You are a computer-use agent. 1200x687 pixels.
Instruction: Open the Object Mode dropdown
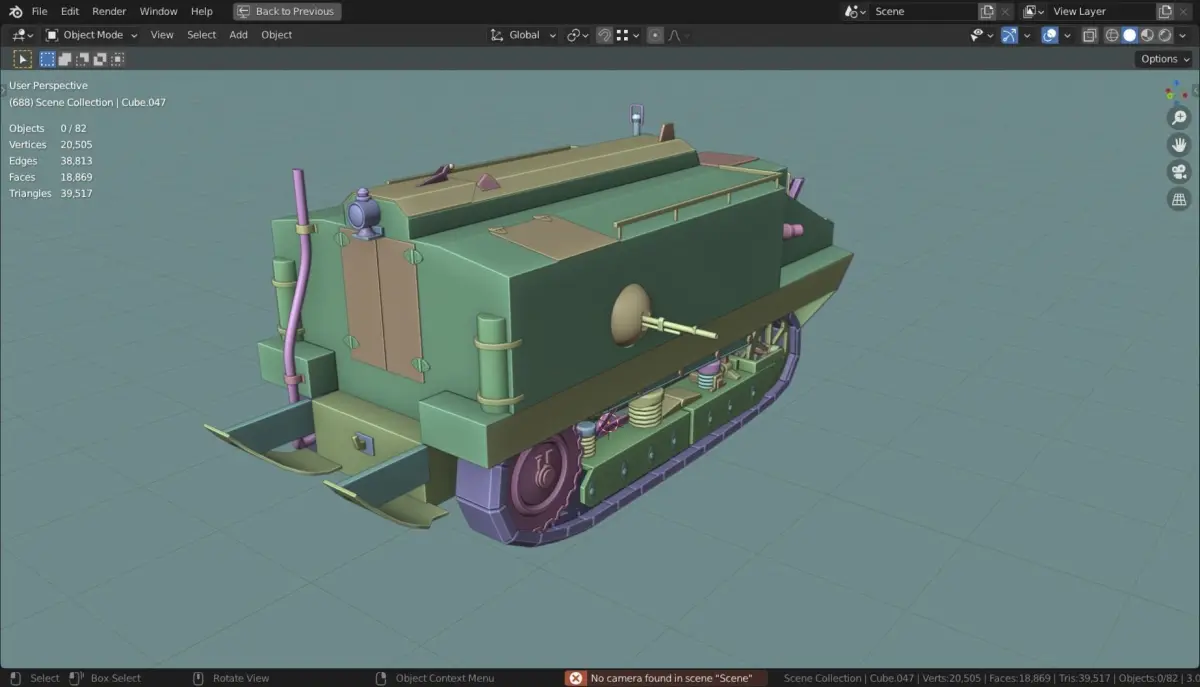(x=91, y=35)
